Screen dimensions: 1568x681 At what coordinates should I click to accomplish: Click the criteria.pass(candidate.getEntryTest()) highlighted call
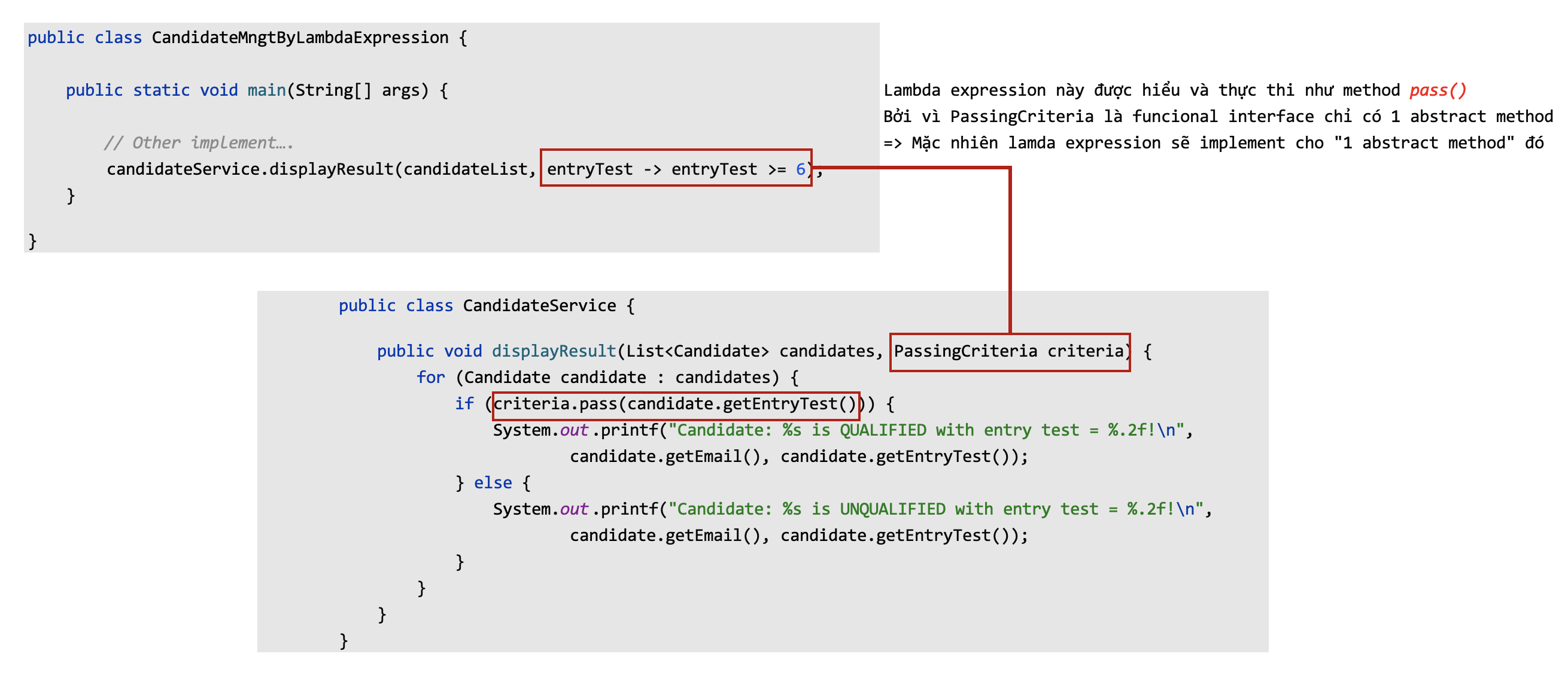pos(676,402)
